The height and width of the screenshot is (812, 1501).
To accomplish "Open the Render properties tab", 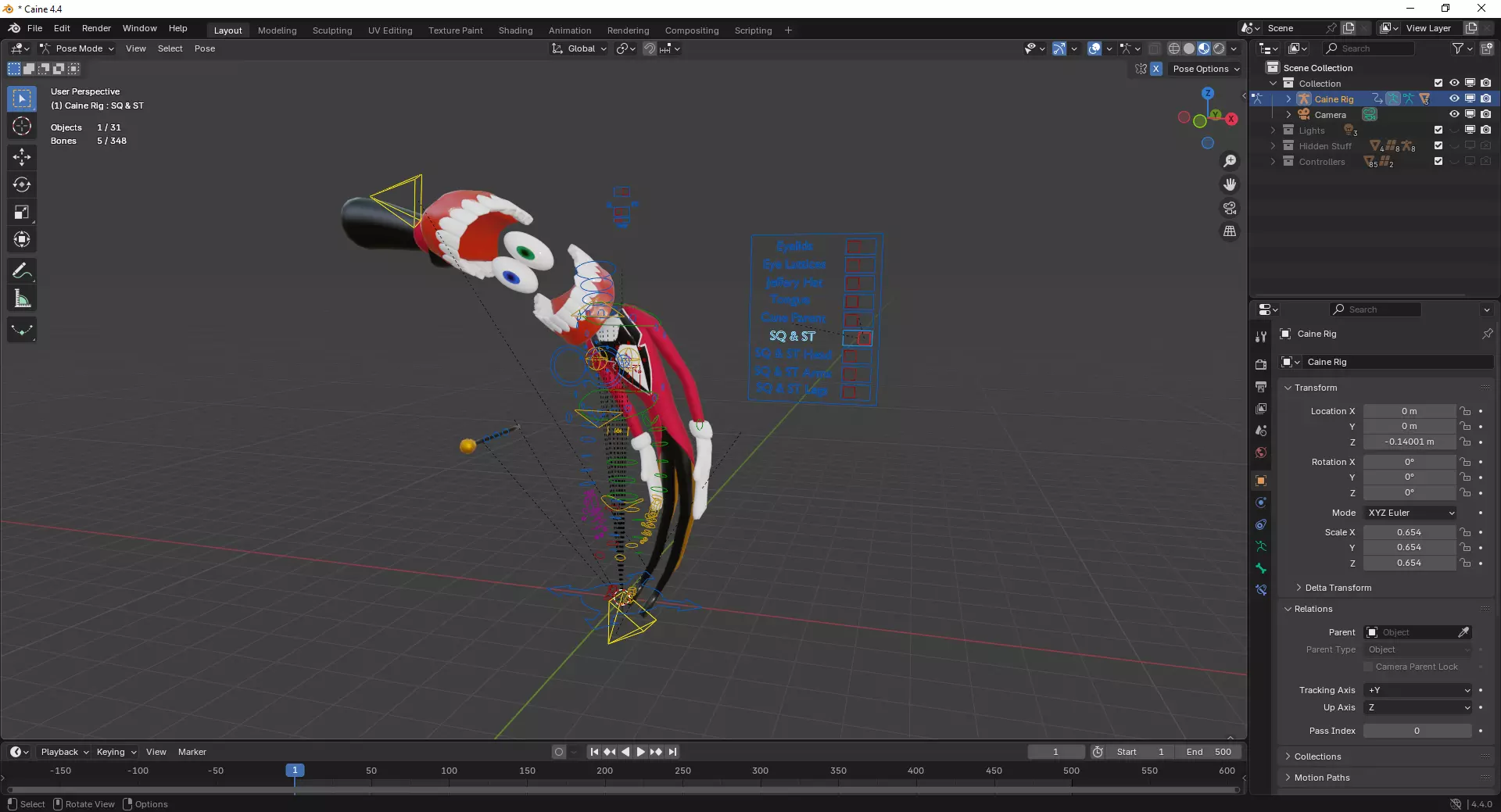I will pyautogui.click(x=1261, y=364).
